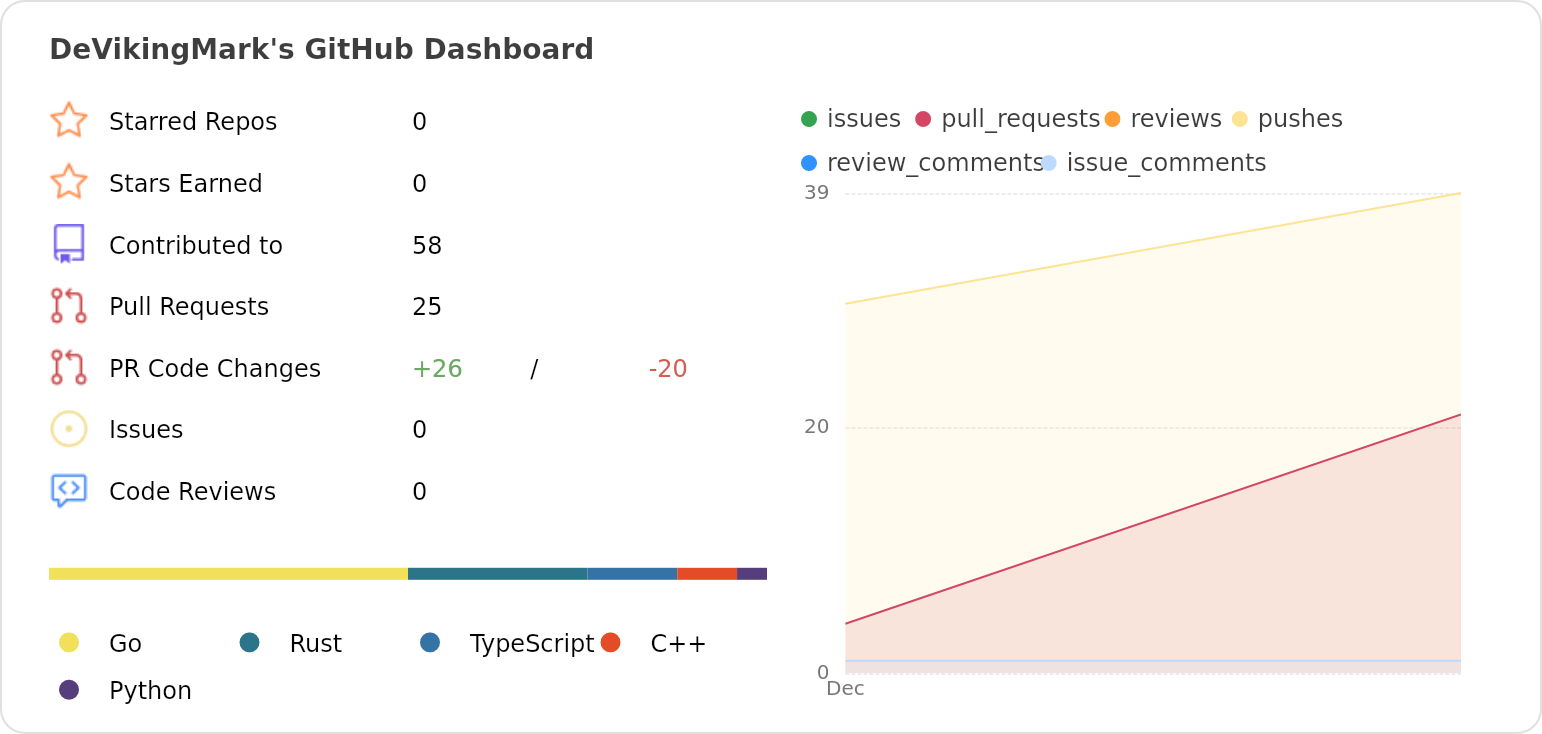Screen dimensions: 1542x734
Task: Click the Rust language label
Action: (x=316, y=644)
